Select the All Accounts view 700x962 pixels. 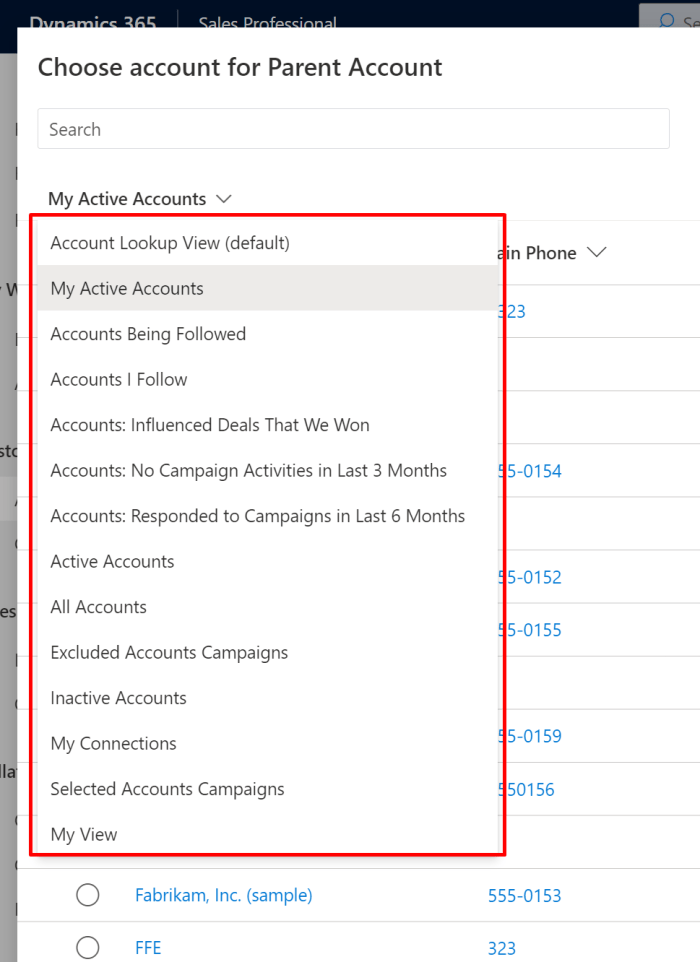point(98,606)
